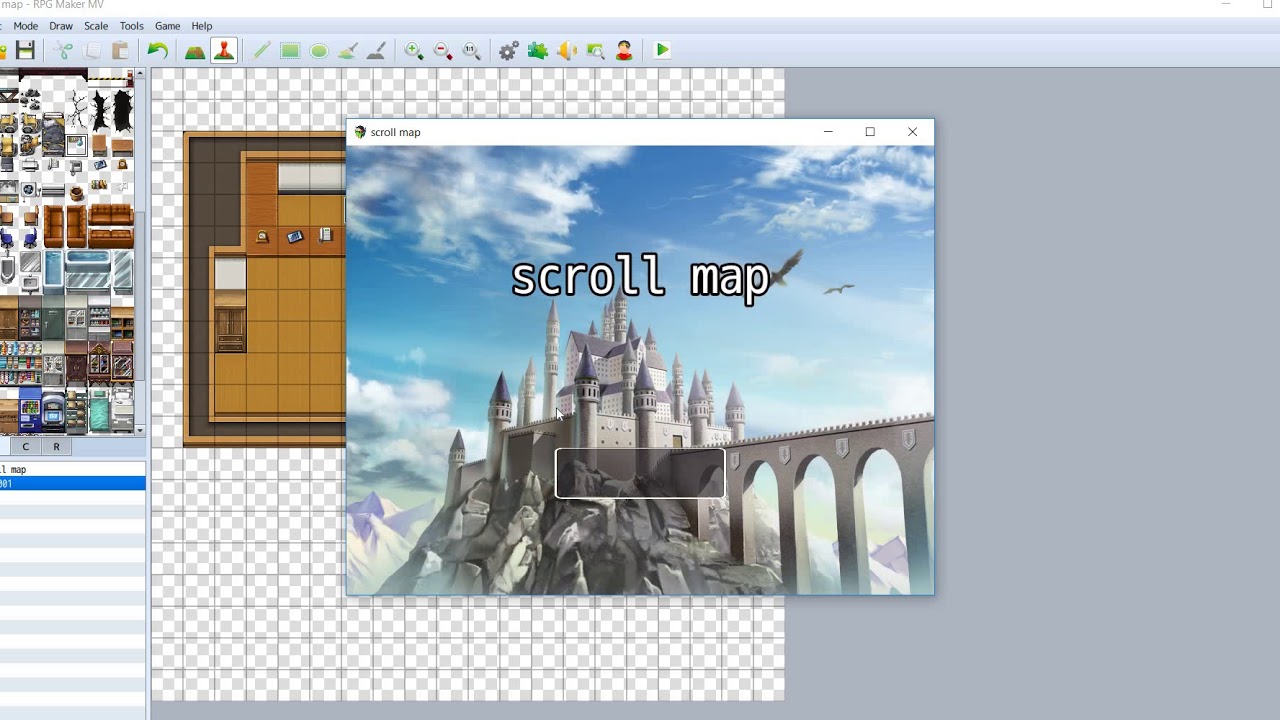Switch to Event editing mode icon
The height and width of the screenshot is (720, 1280).
(224, 50)
